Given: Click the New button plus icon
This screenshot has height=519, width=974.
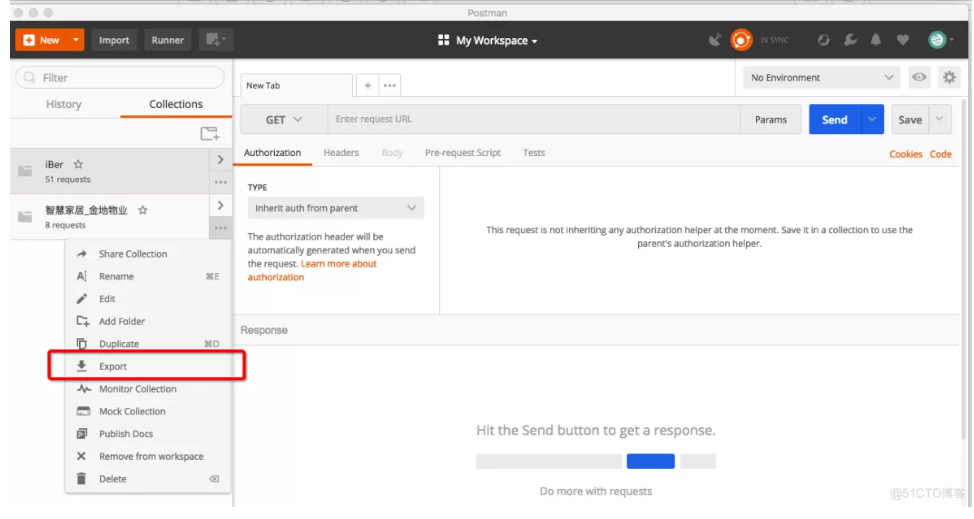Looking at the screenshot, I should click(29, 40).
